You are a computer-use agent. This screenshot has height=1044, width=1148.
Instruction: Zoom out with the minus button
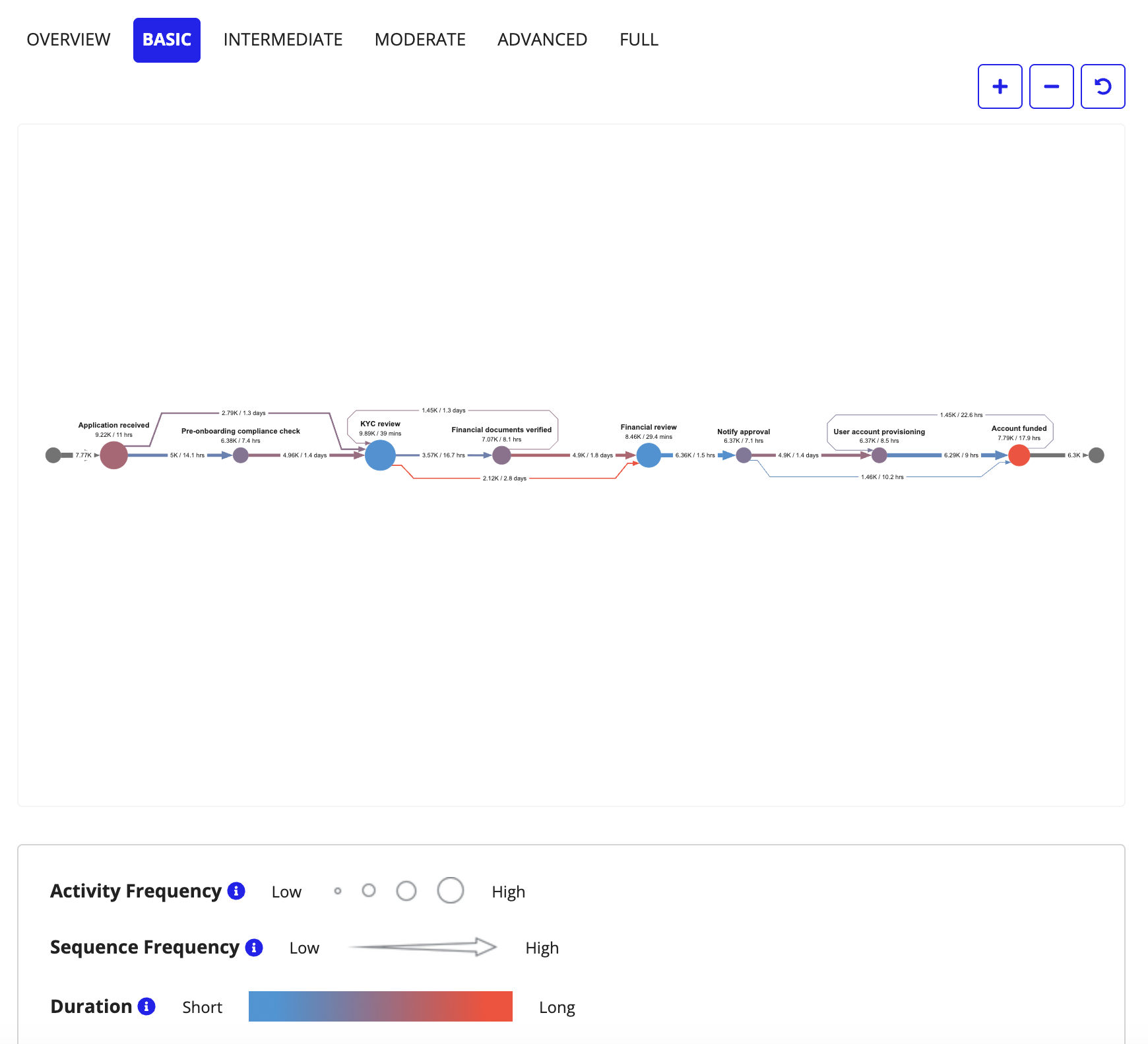pos(1051,86)
